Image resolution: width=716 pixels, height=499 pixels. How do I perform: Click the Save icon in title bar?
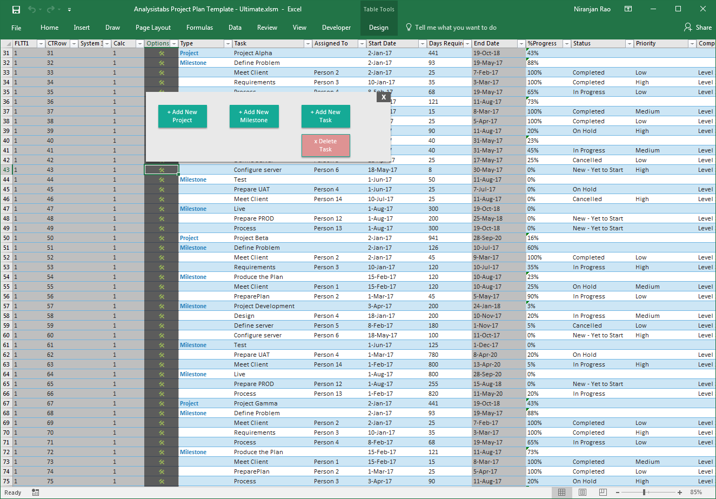tap(16, 9)
